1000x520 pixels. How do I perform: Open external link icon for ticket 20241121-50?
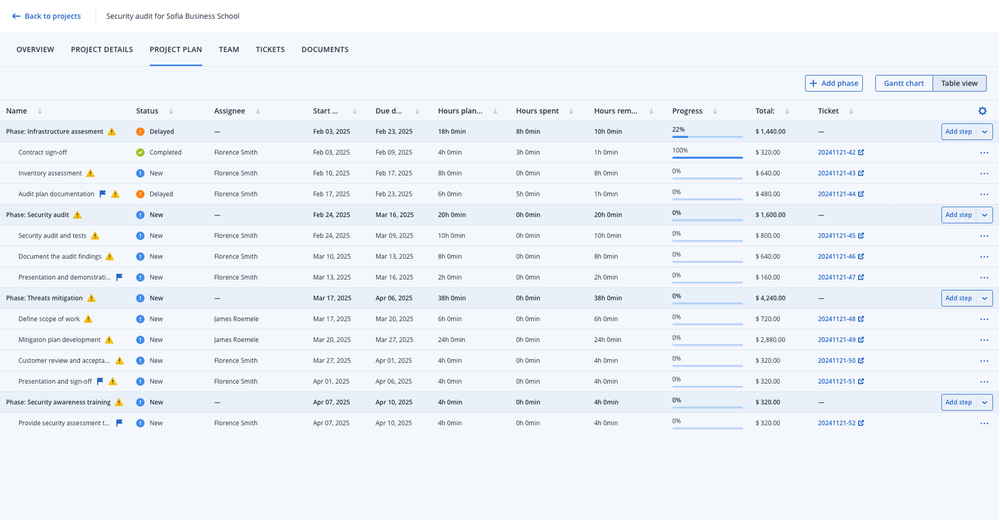(861, 360)
